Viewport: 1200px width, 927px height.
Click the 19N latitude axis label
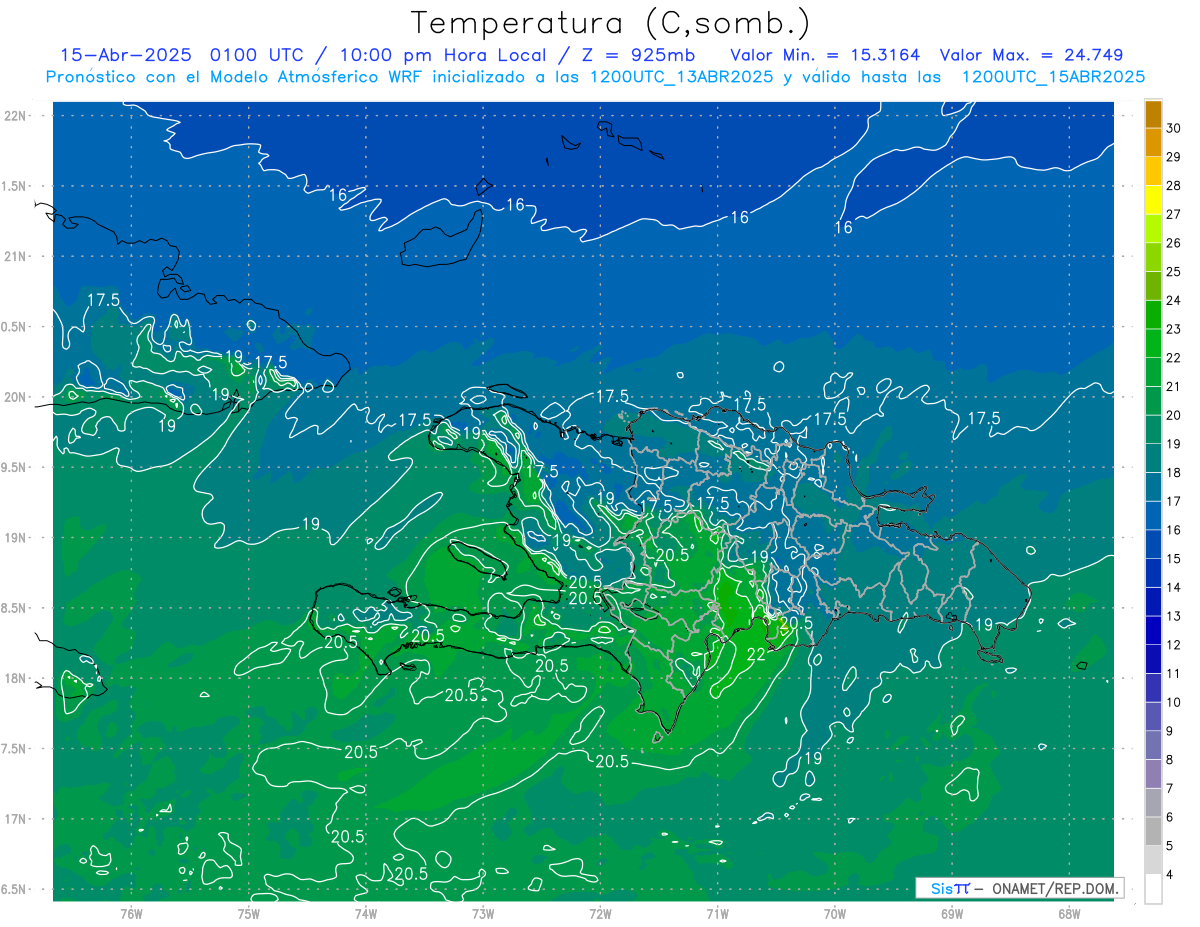point(14,538)
